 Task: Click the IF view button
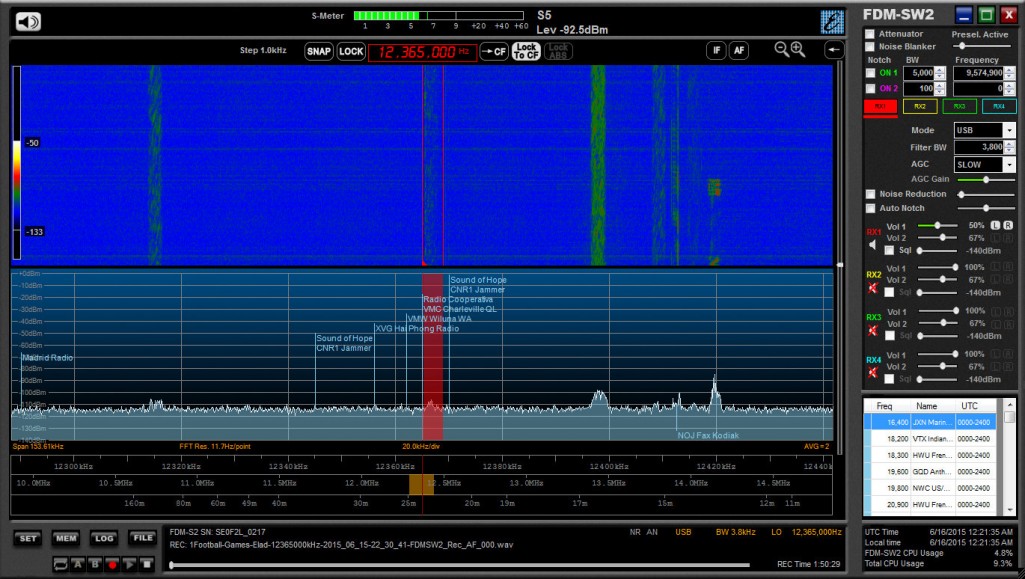(x=716, y=50)
